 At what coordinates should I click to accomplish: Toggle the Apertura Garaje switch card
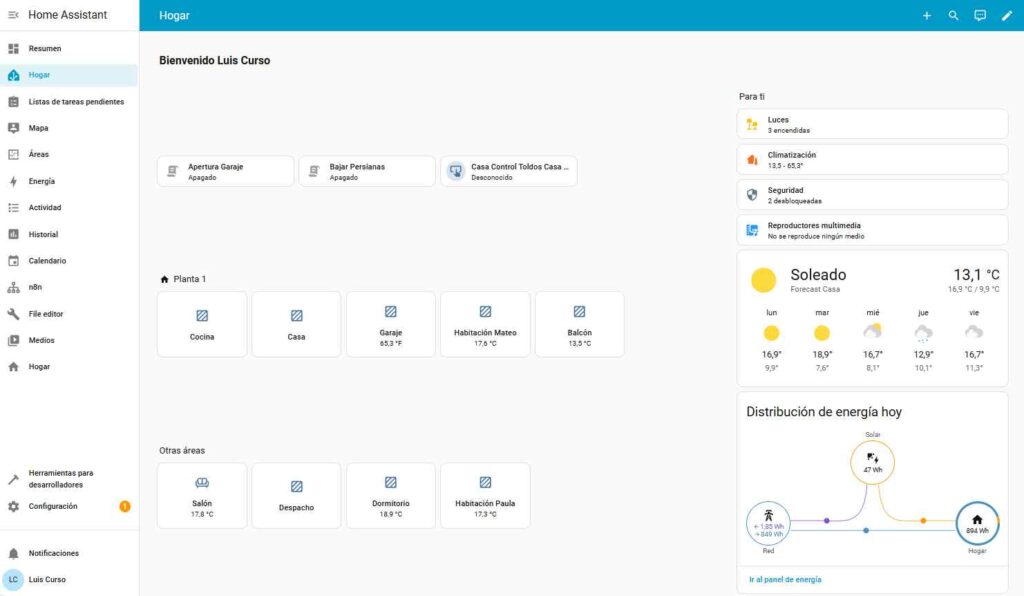pyautogui.click(x=225, y=171)
